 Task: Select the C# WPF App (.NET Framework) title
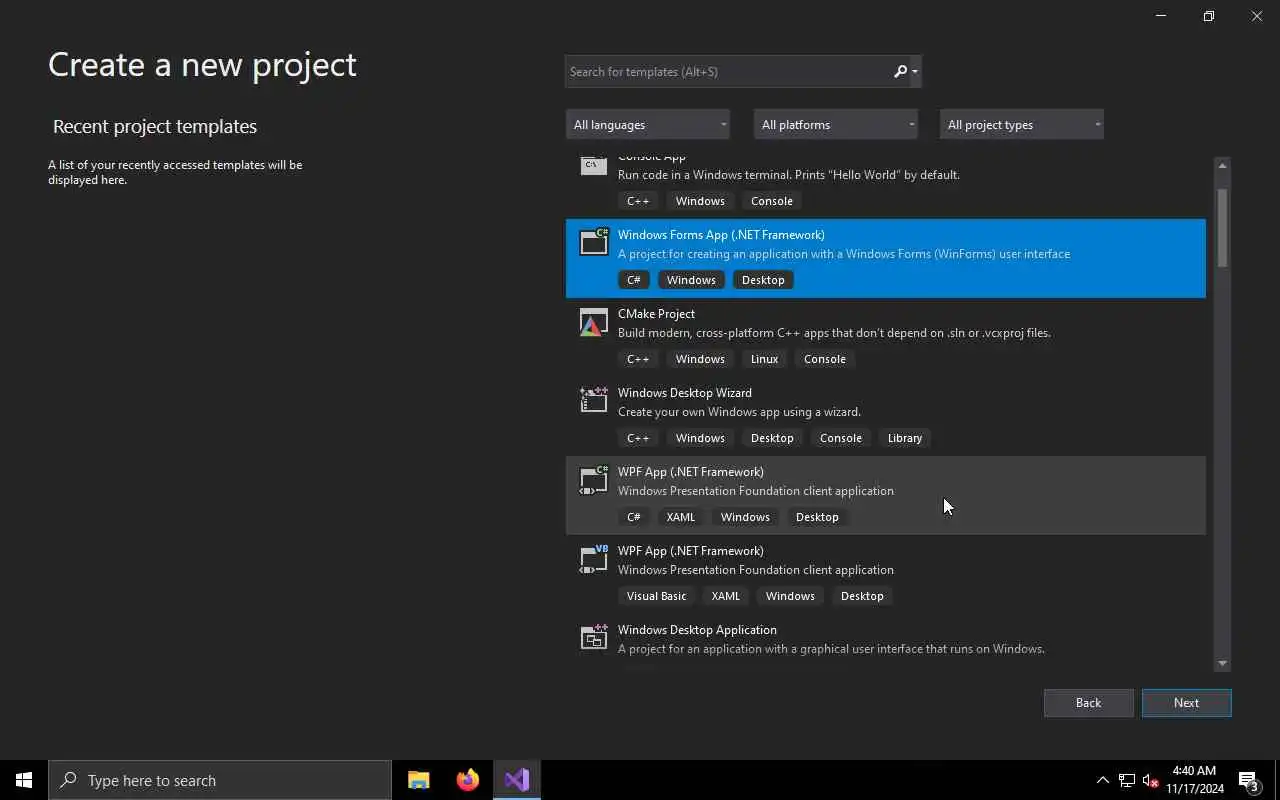pos(691,472)
